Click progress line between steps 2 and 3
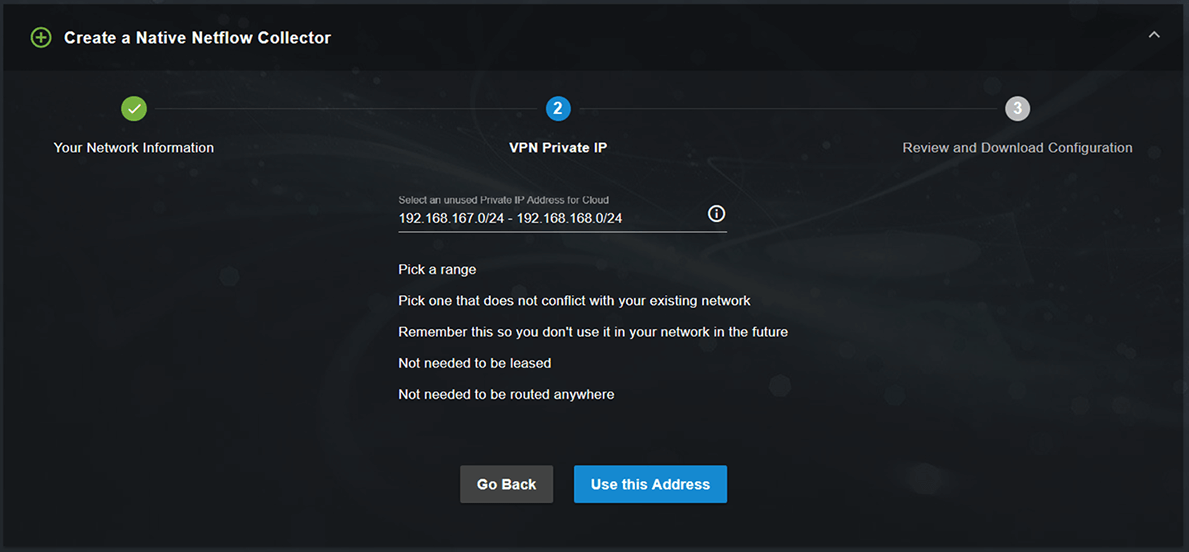Screen dimensions: 1189x552 (x=788, y=108)
